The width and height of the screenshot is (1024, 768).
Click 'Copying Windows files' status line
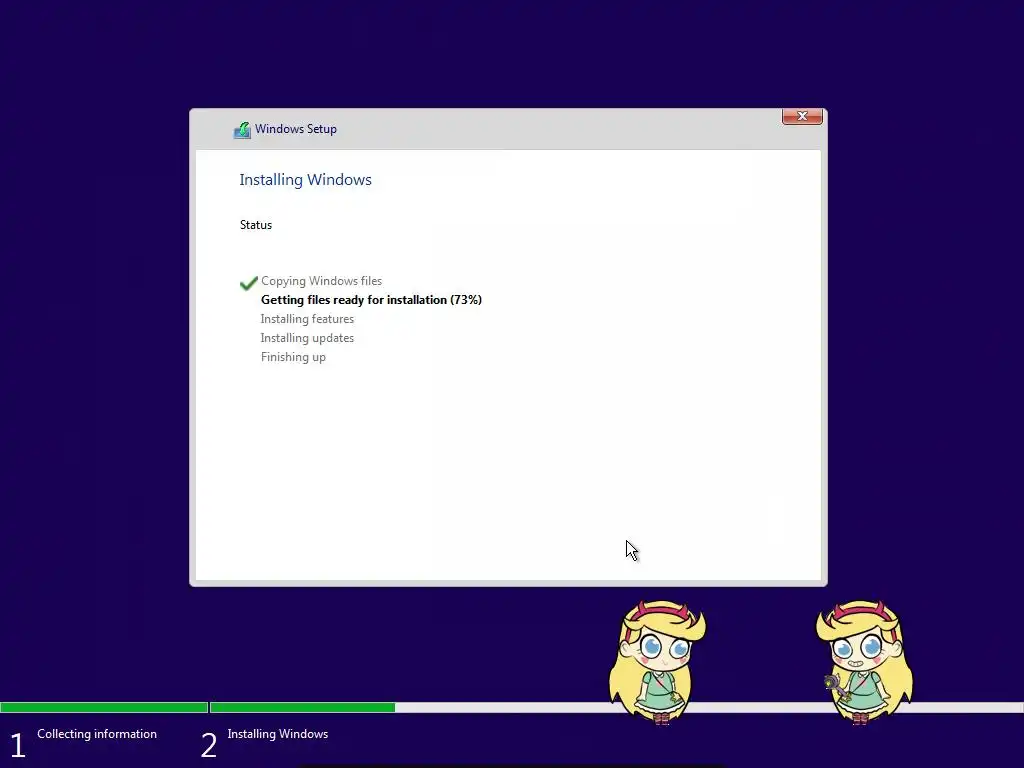321,281
